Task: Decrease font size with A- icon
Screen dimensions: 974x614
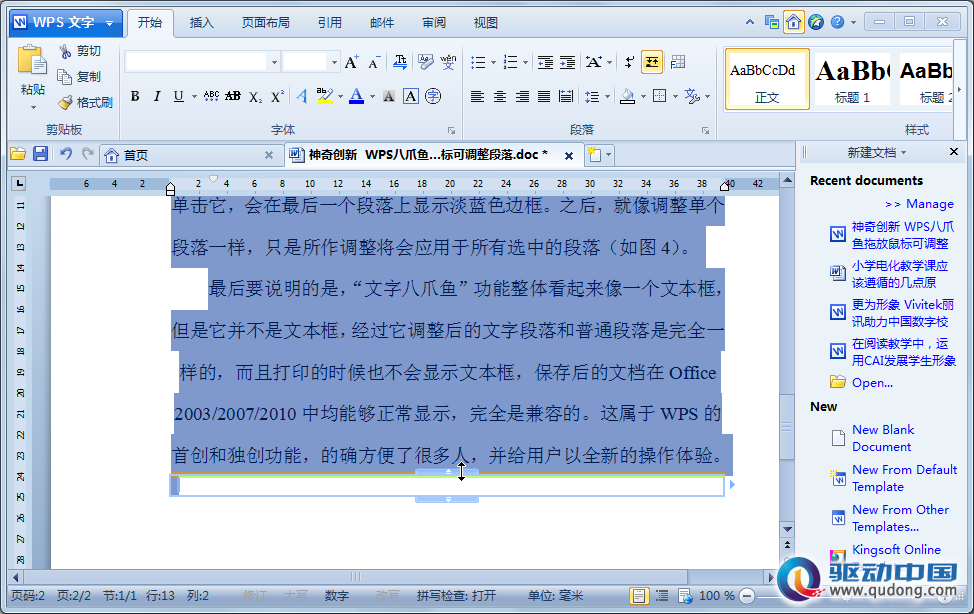Action: (373, 62)
